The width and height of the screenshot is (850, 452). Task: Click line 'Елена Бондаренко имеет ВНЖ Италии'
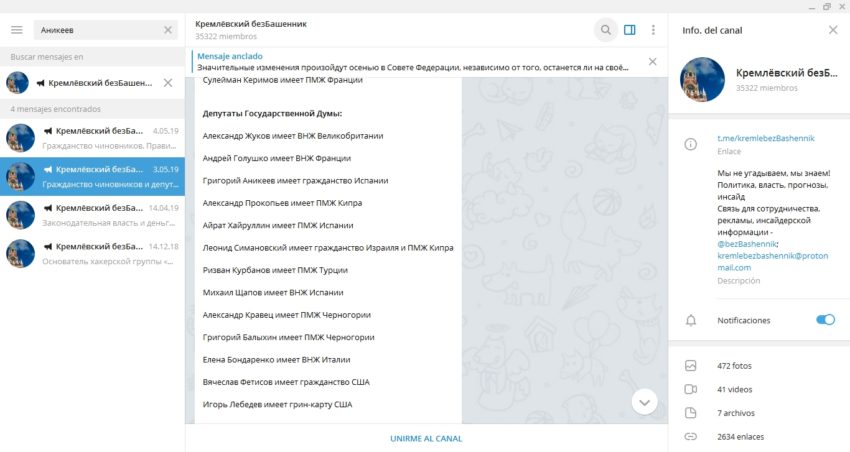(x=276, y=359)
